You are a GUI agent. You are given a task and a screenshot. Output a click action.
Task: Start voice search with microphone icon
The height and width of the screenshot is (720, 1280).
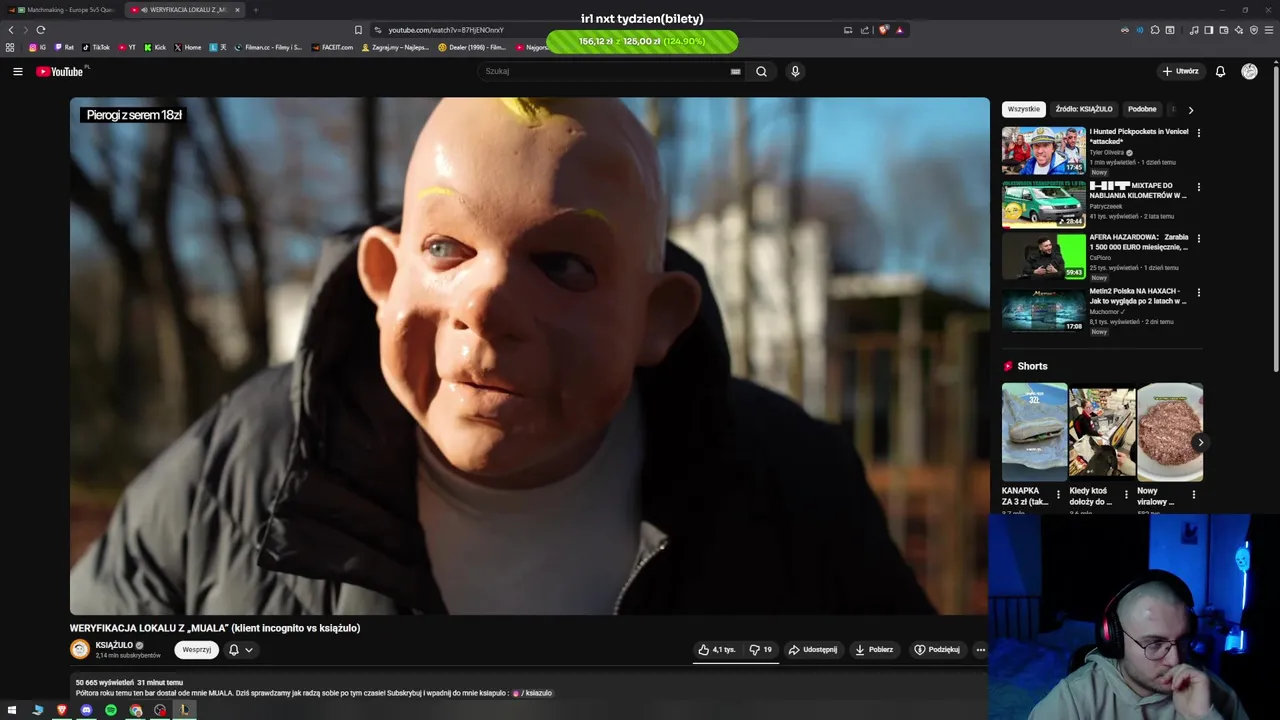tap(795, 71)
